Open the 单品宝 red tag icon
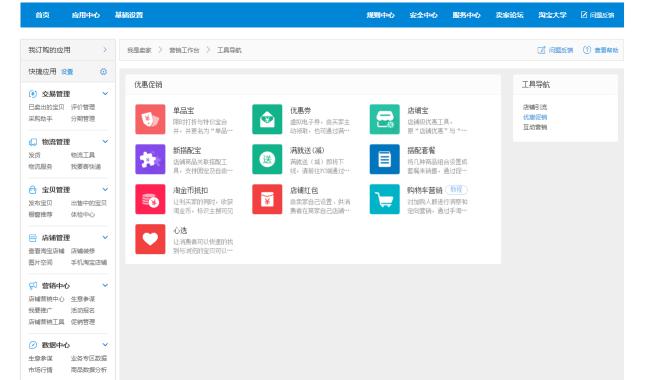Image resolution: width=650 pixels, height=380 pixels. pyautogui.click(x=150, y=119)
